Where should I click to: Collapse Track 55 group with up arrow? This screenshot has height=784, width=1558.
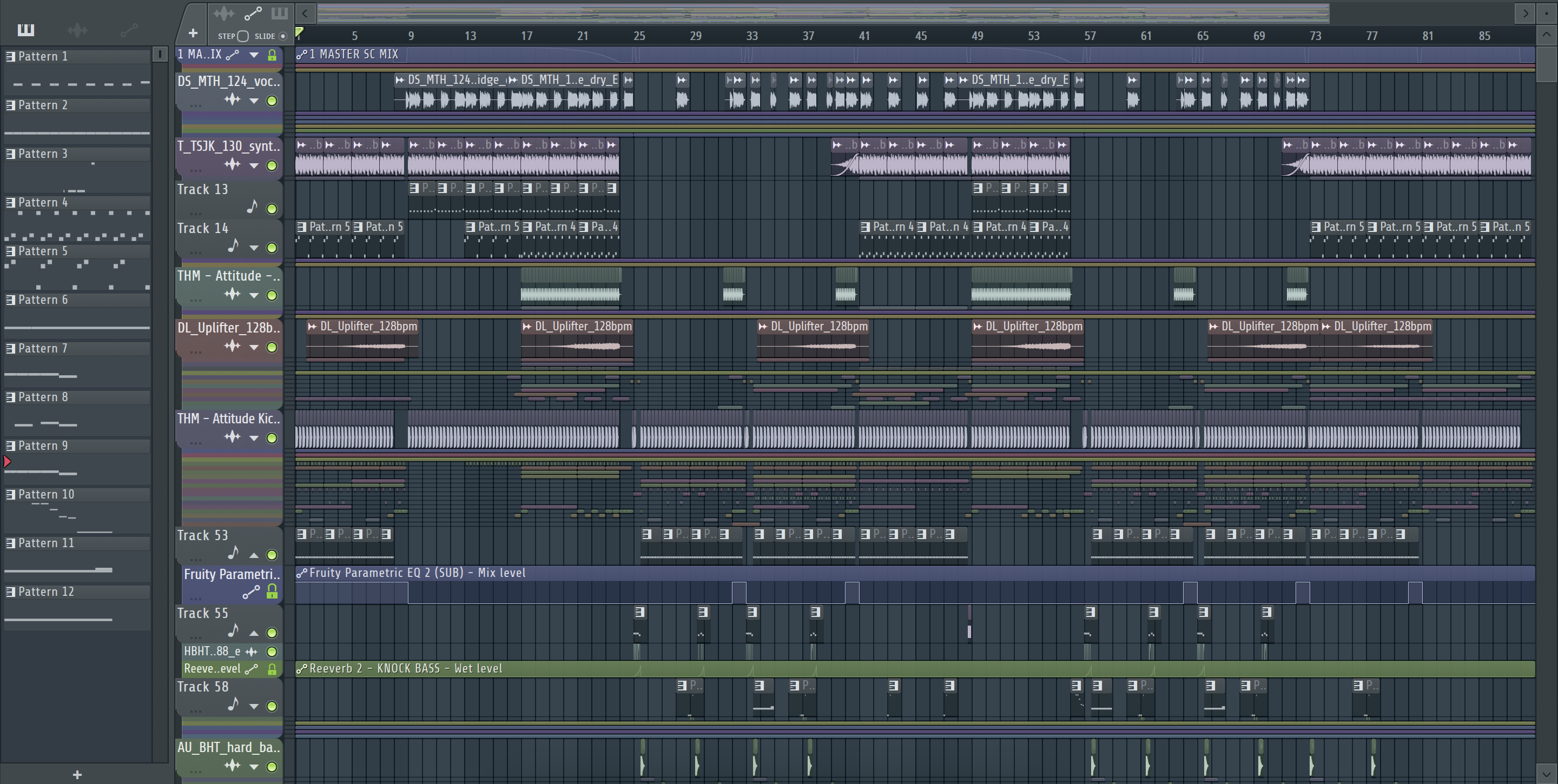pyautogui.click(x=254, y=633)
